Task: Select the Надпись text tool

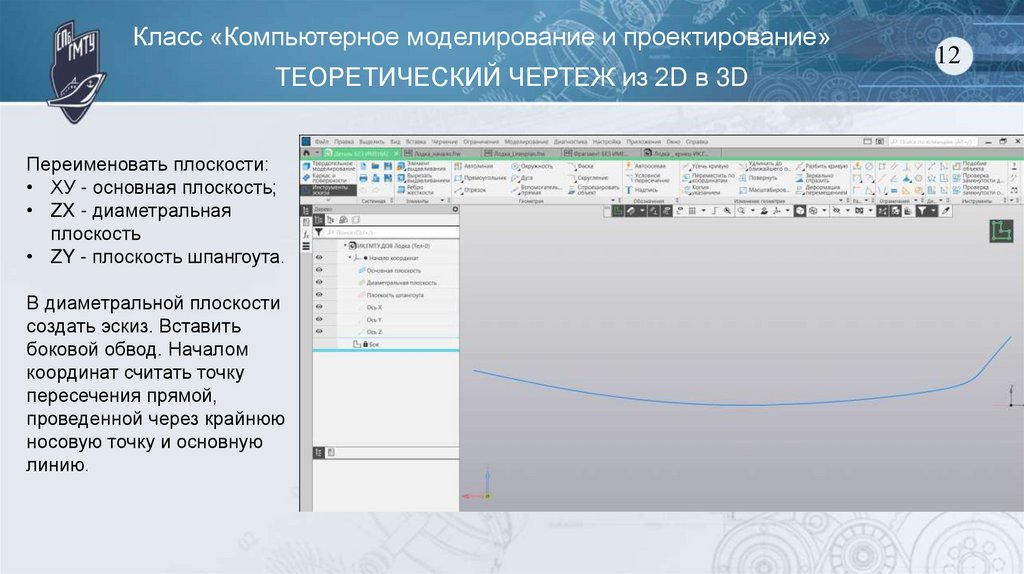Action: point(641,190)
